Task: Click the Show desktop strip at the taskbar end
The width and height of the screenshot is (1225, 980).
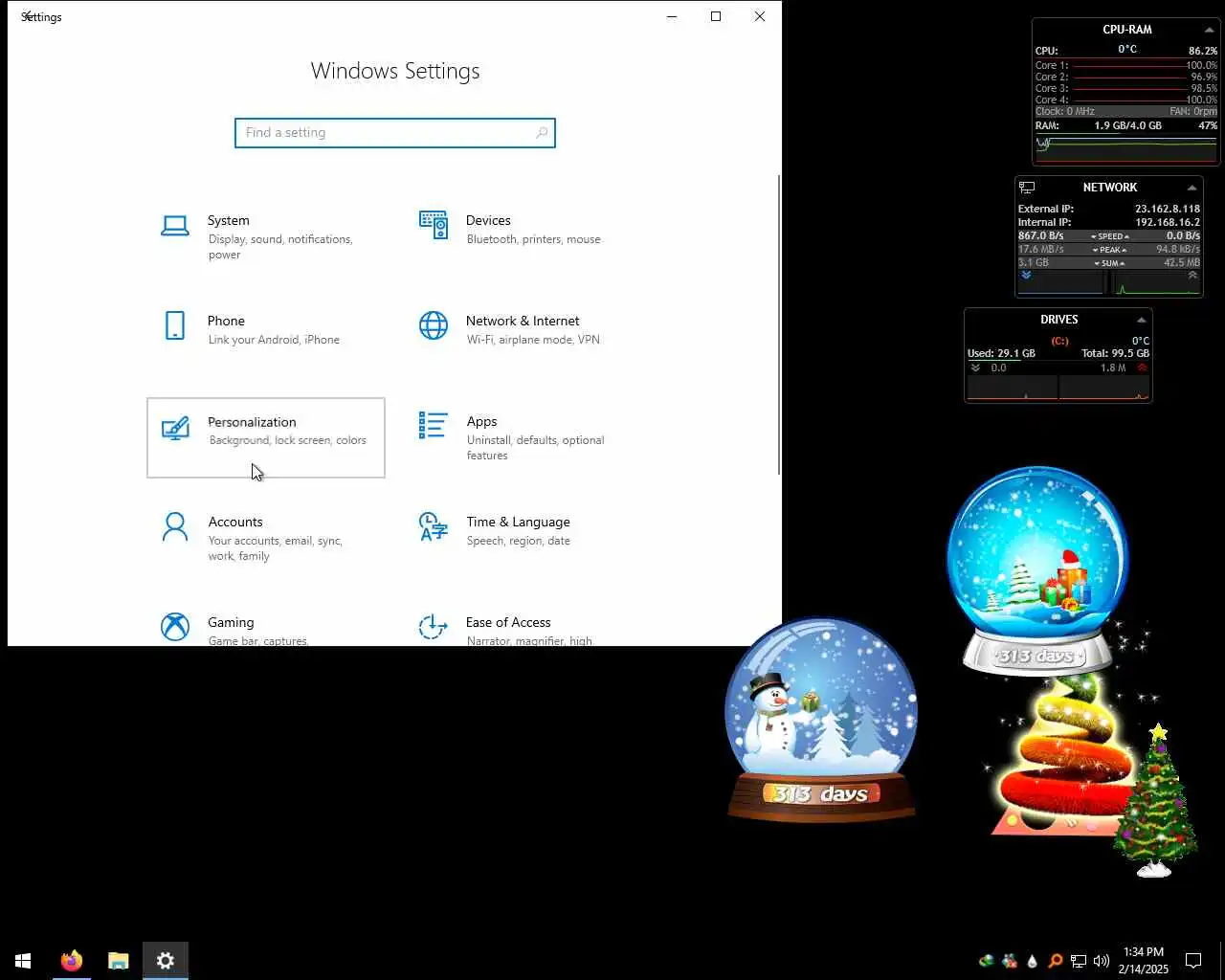Action: pyautogui.click(x=1222, y=960)
